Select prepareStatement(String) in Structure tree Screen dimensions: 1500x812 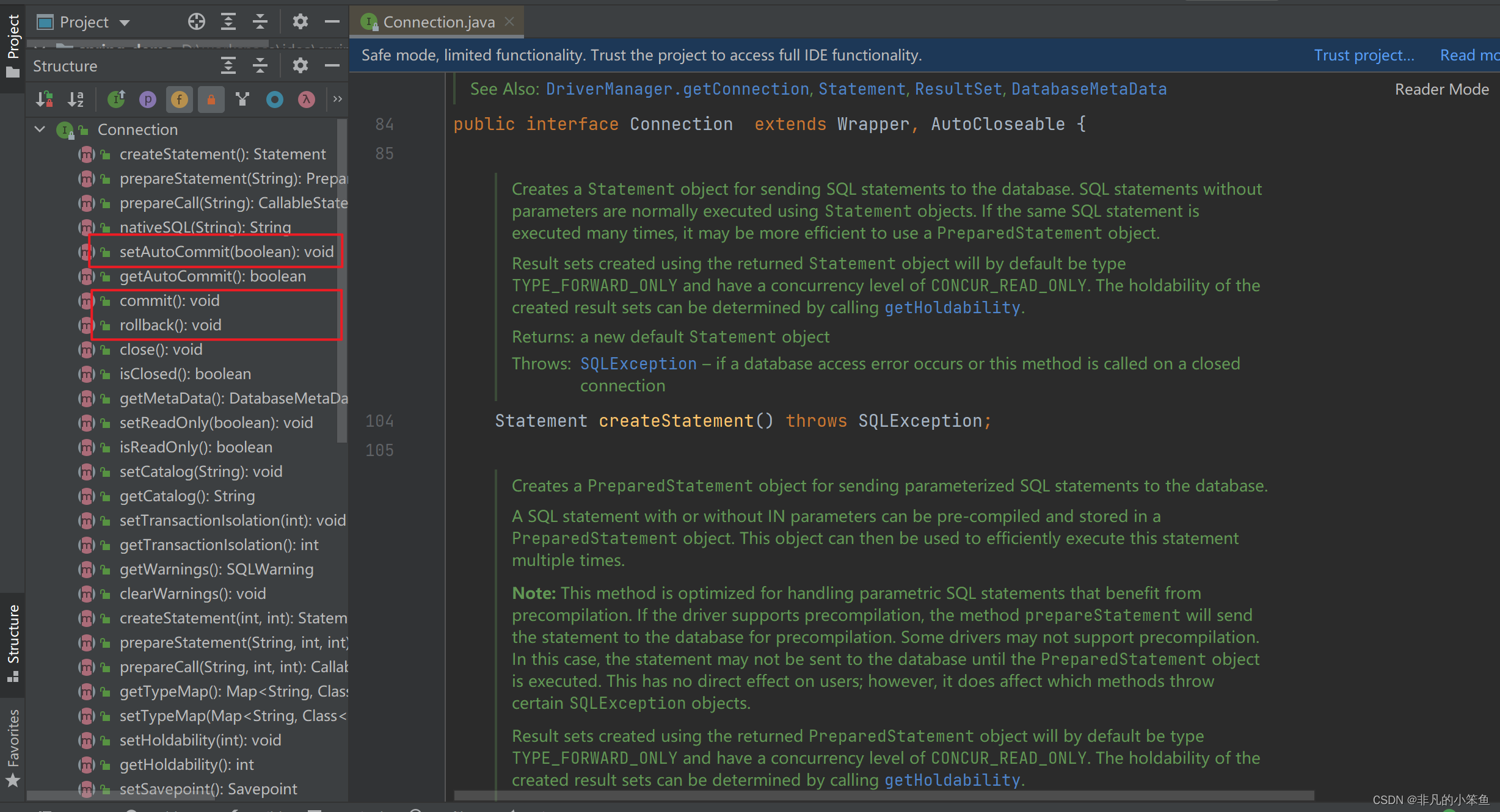(233, 178)
